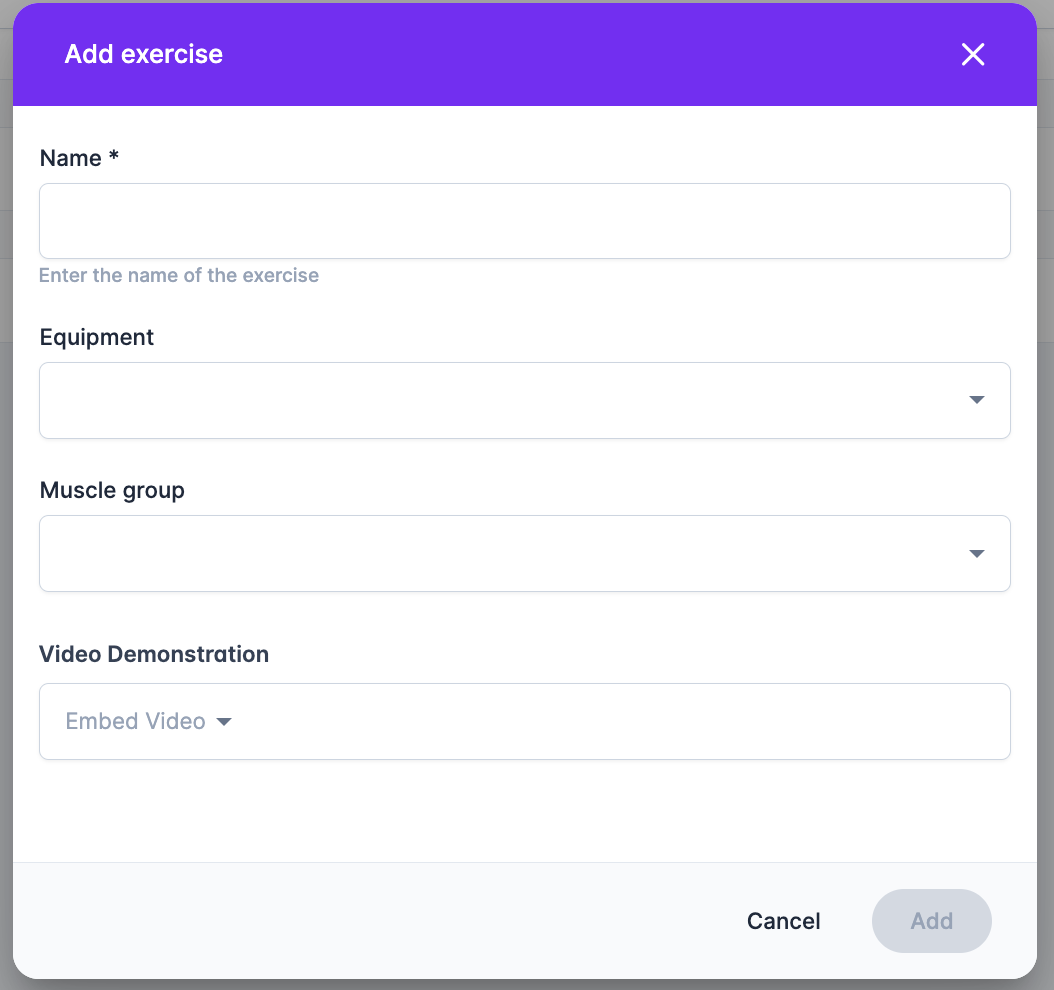The image size is (1054, 990).
Task: Click Cancel to dismiss the form
Action: click(x=784, y=921)
